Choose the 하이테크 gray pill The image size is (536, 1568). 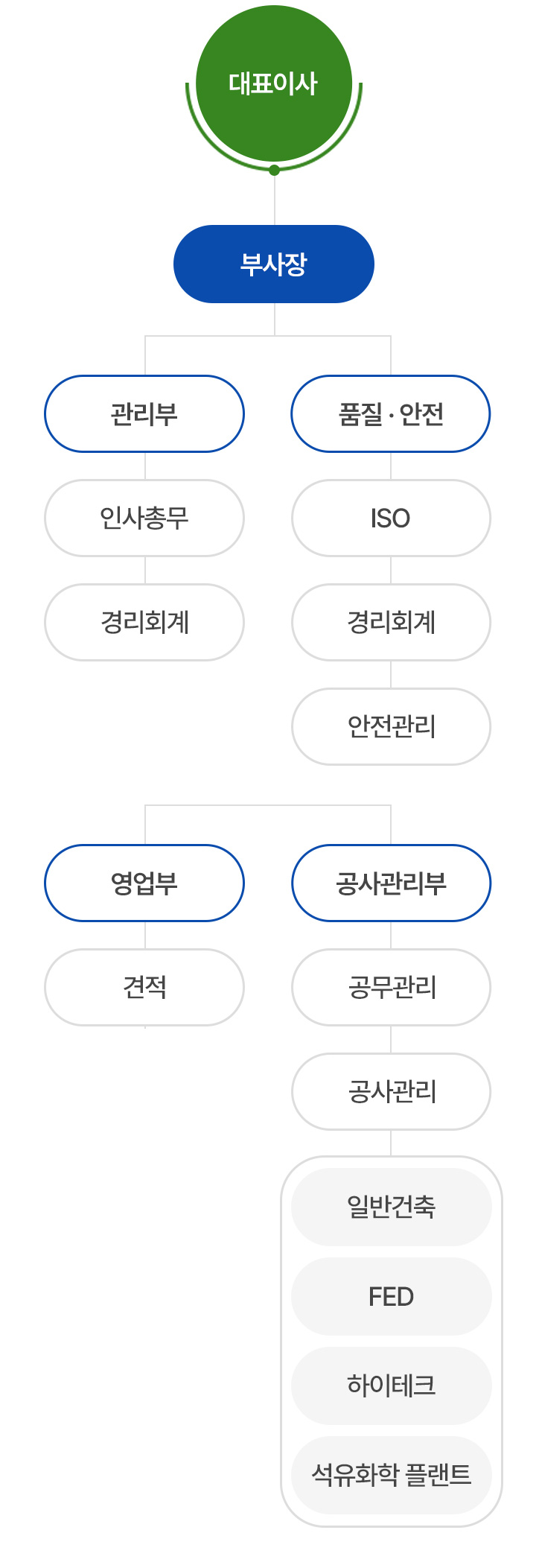pyautogui.click(x=391, y=1386)
